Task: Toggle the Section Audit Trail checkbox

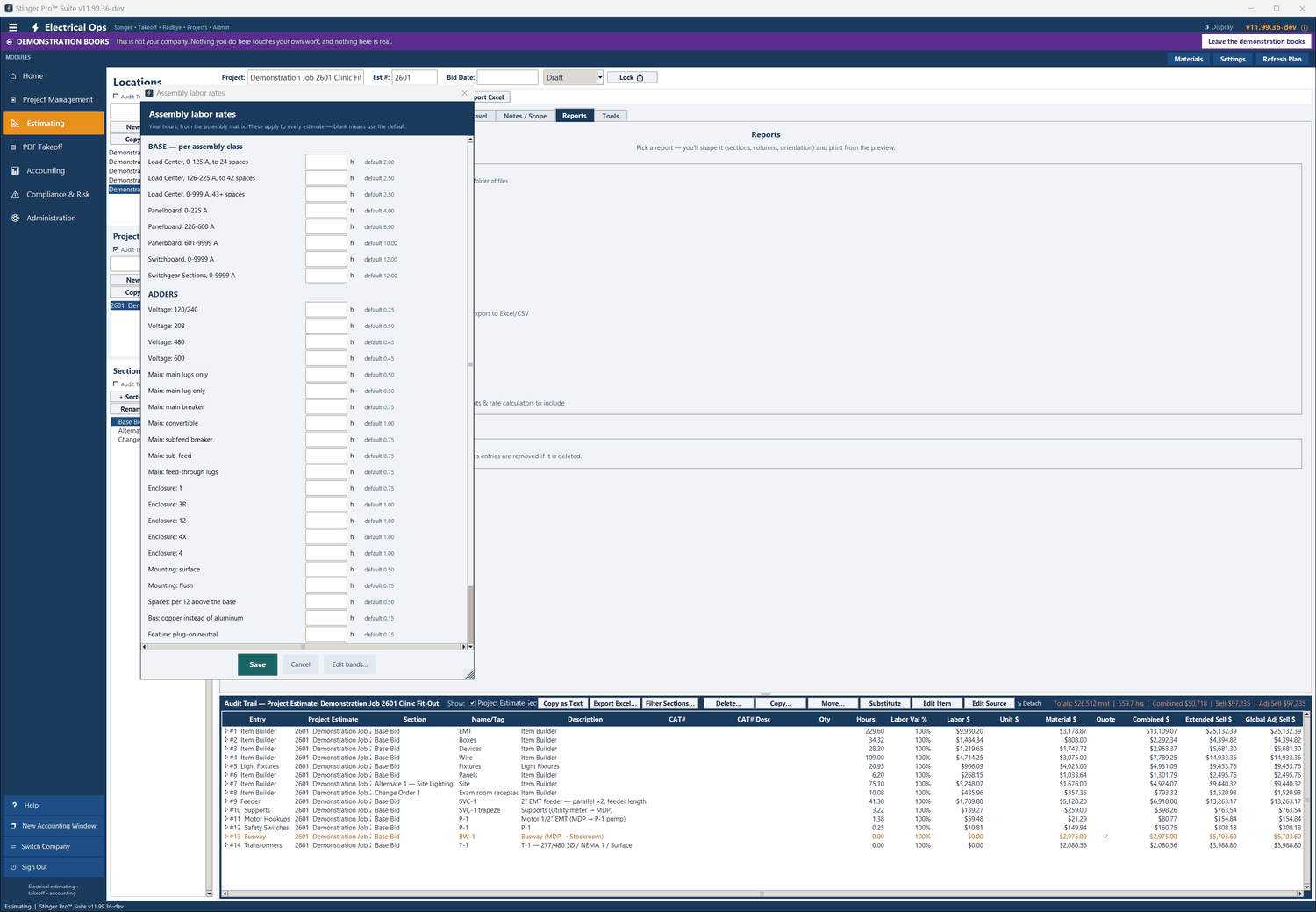Action: click(x=116, y=384)
